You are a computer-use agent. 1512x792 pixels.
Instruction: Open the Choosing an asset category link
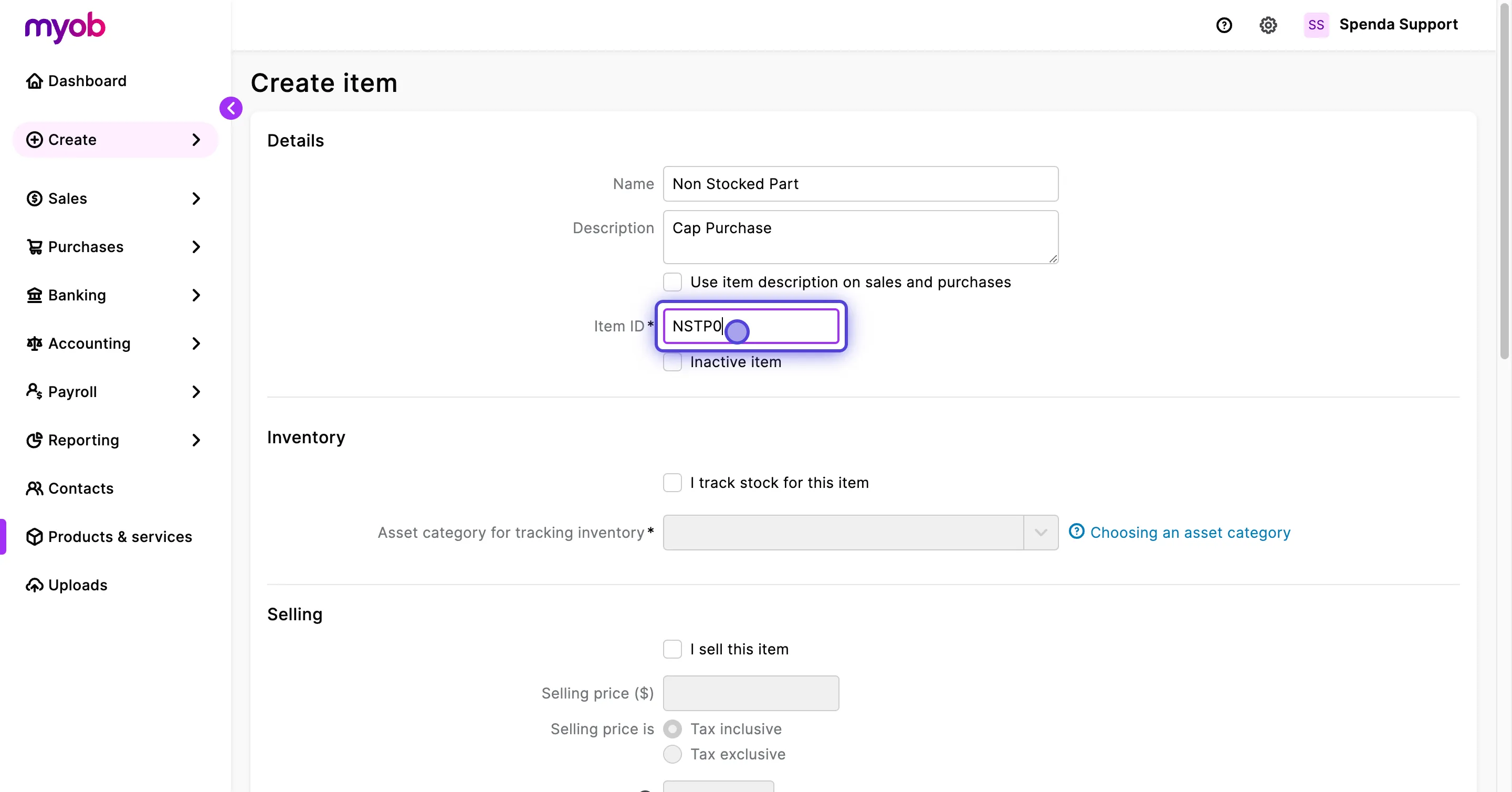coord(1190,533)
